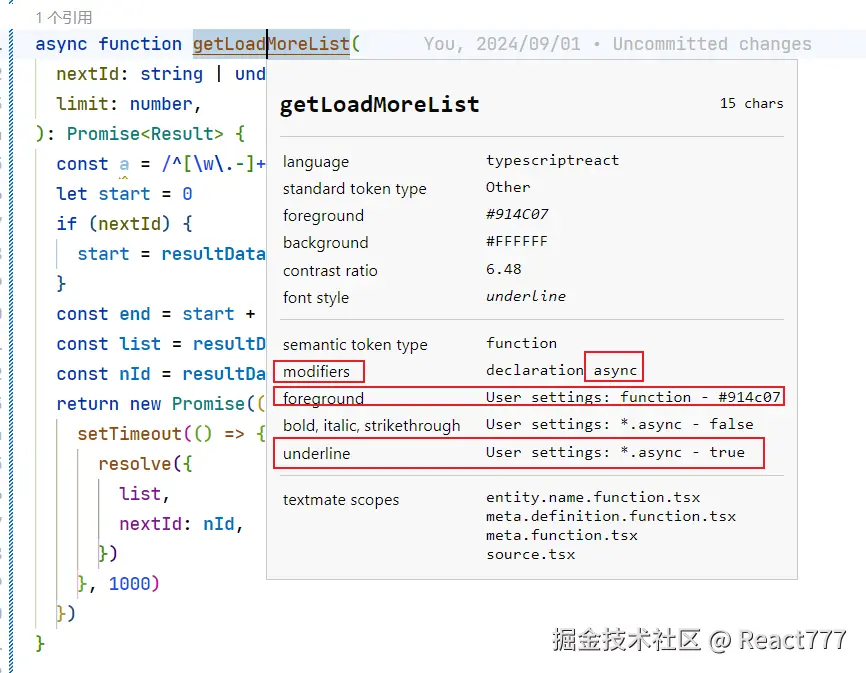Click the foreground hex value #914C07
This screenshot has width=866, height=673.
[517, 214]
